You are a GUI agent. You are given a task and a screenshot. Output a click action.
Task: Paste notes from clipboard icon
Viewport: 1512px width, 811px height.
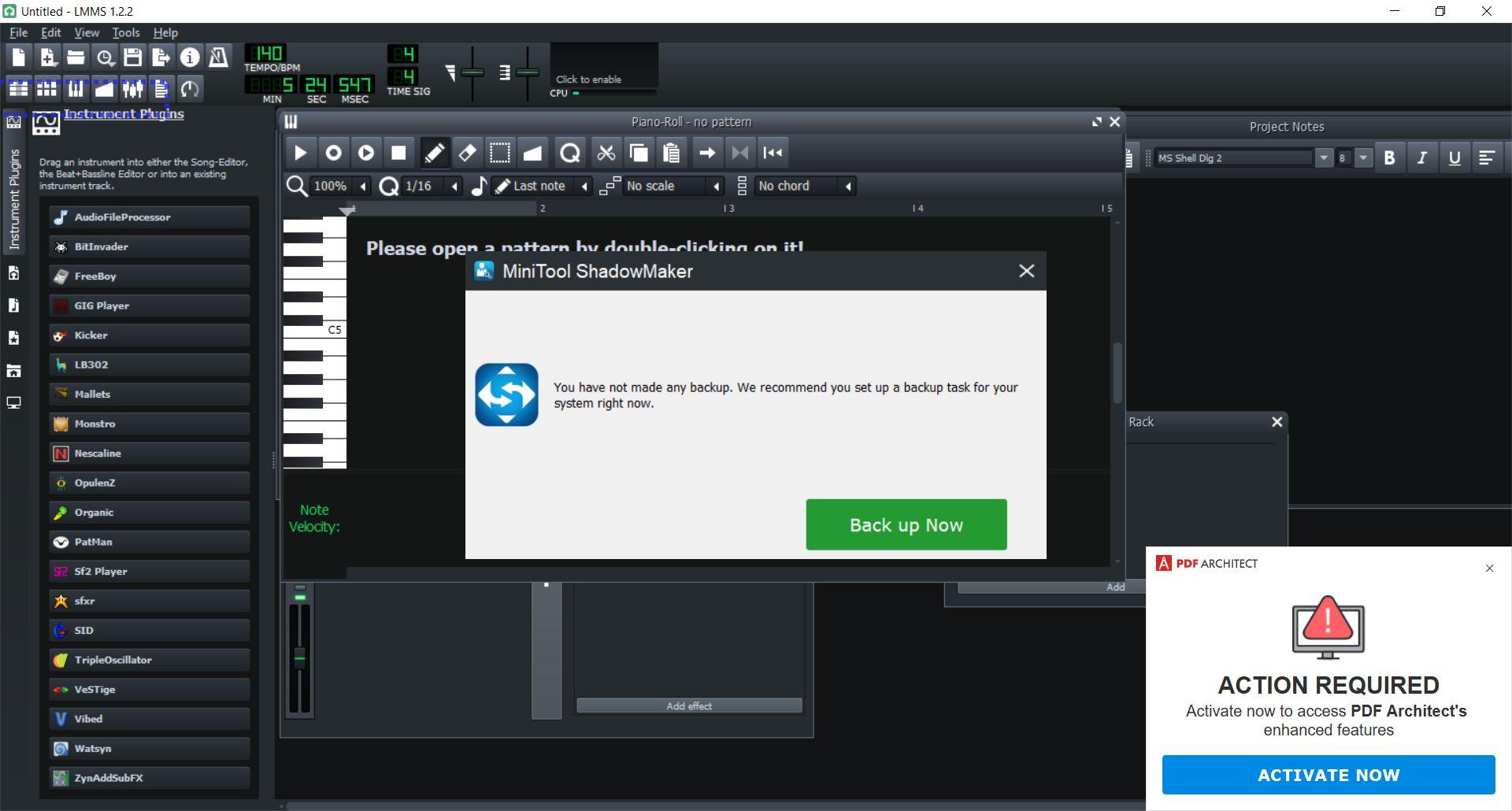[x=671, y=153]
